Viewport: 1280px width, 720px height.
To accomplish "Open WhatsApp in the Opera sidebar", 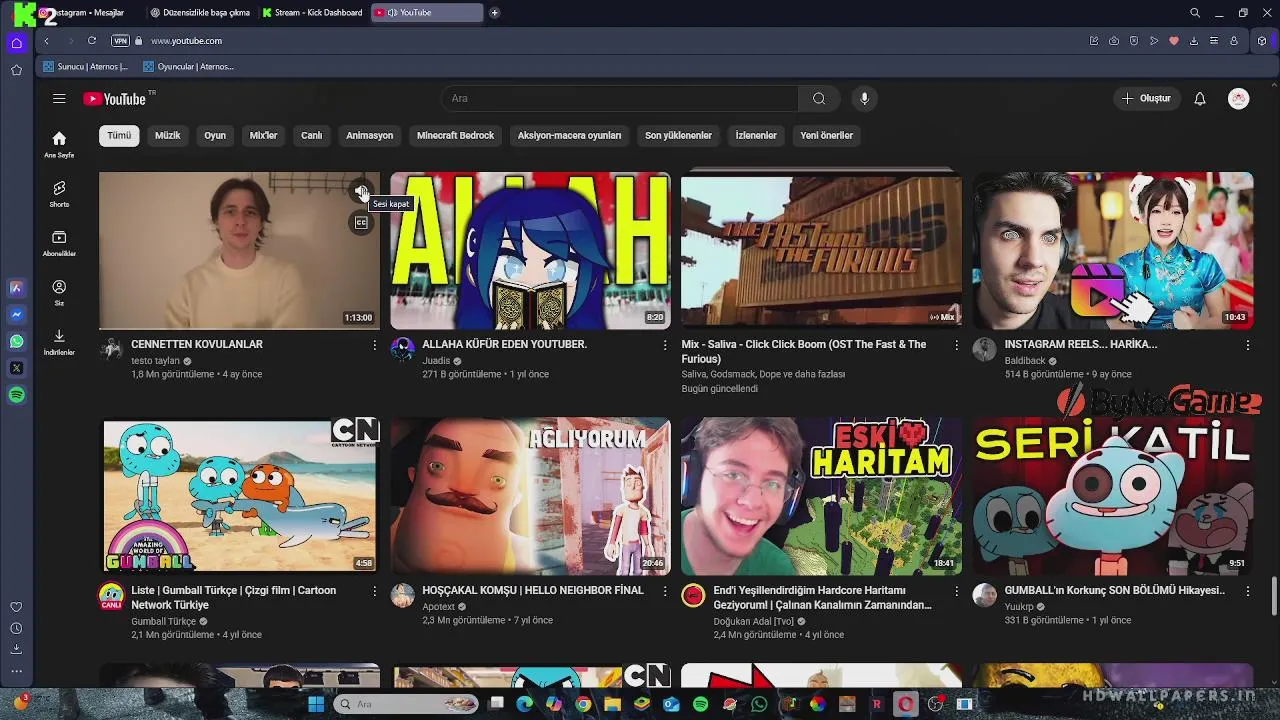I will 17,341.
